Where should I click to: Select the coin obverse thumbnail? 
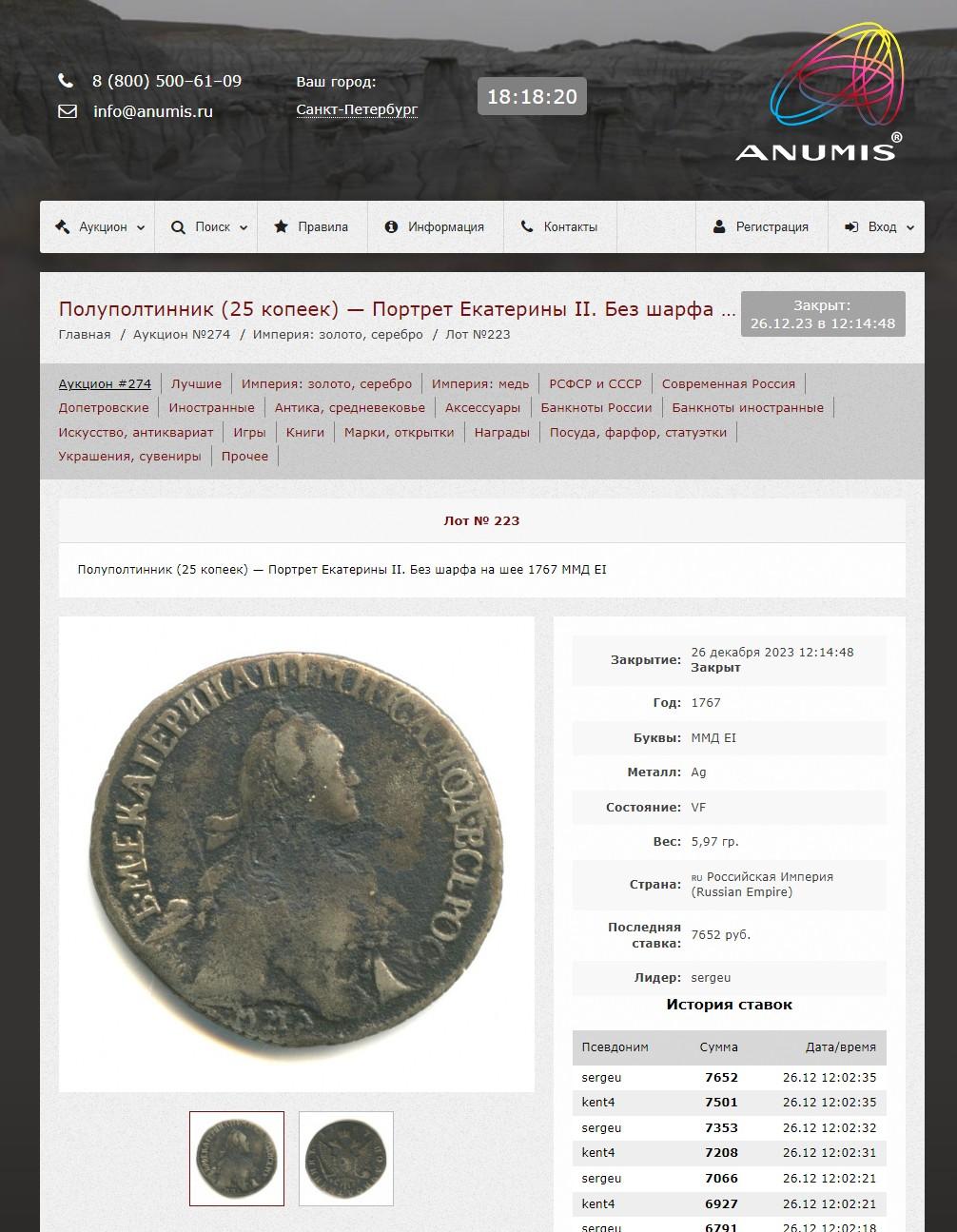point(237,1159)
